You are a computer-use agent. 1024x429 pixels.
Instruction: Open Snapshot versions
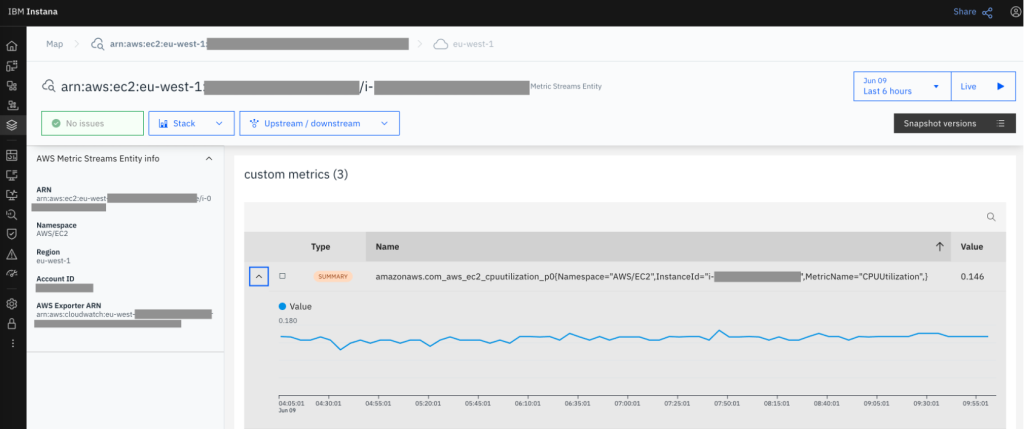[x=954, y=123]
